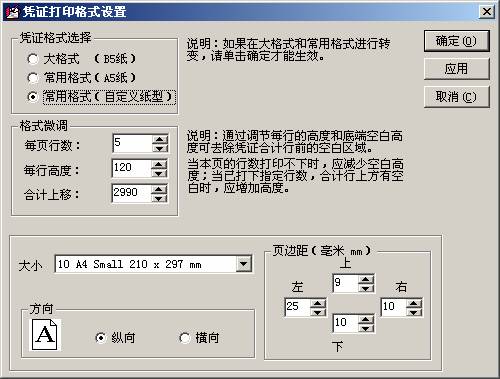500x379 pixels.
Task: Click the top margin field showing 9
Action: point(346,284)
